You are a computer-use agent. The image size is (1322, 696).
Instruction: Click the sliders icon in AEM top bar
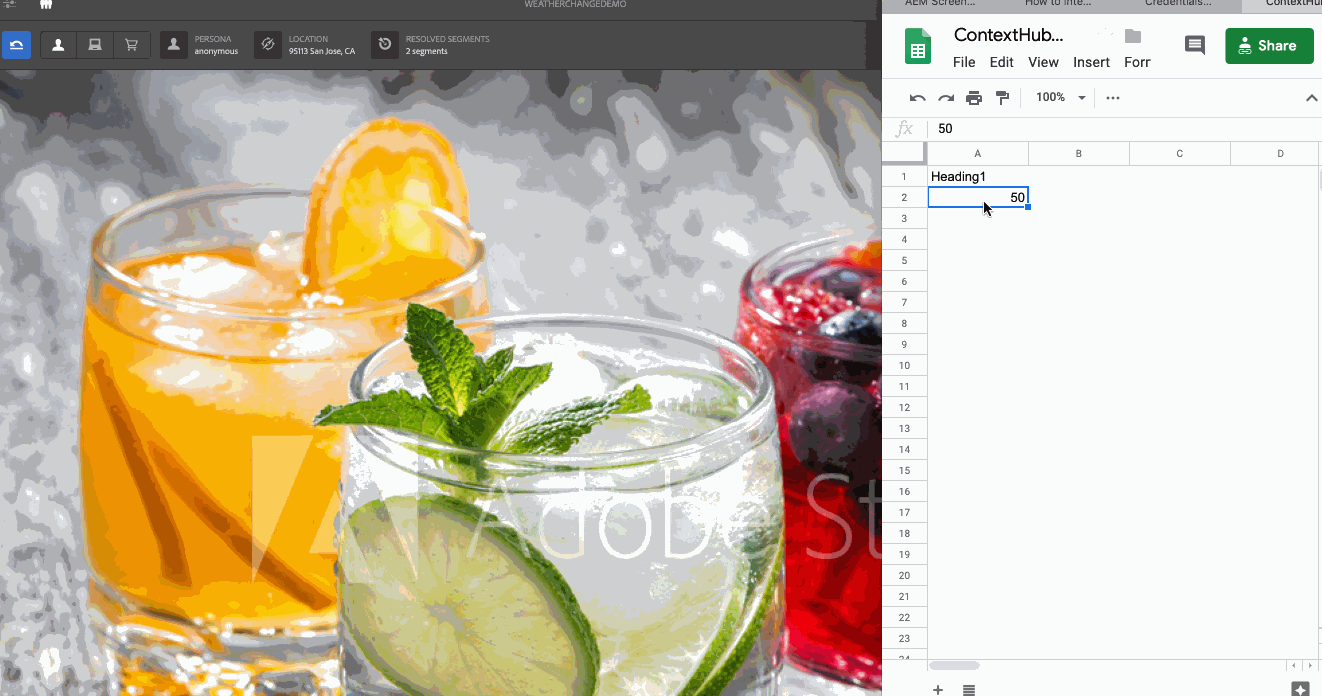click(x=9, y=4)
